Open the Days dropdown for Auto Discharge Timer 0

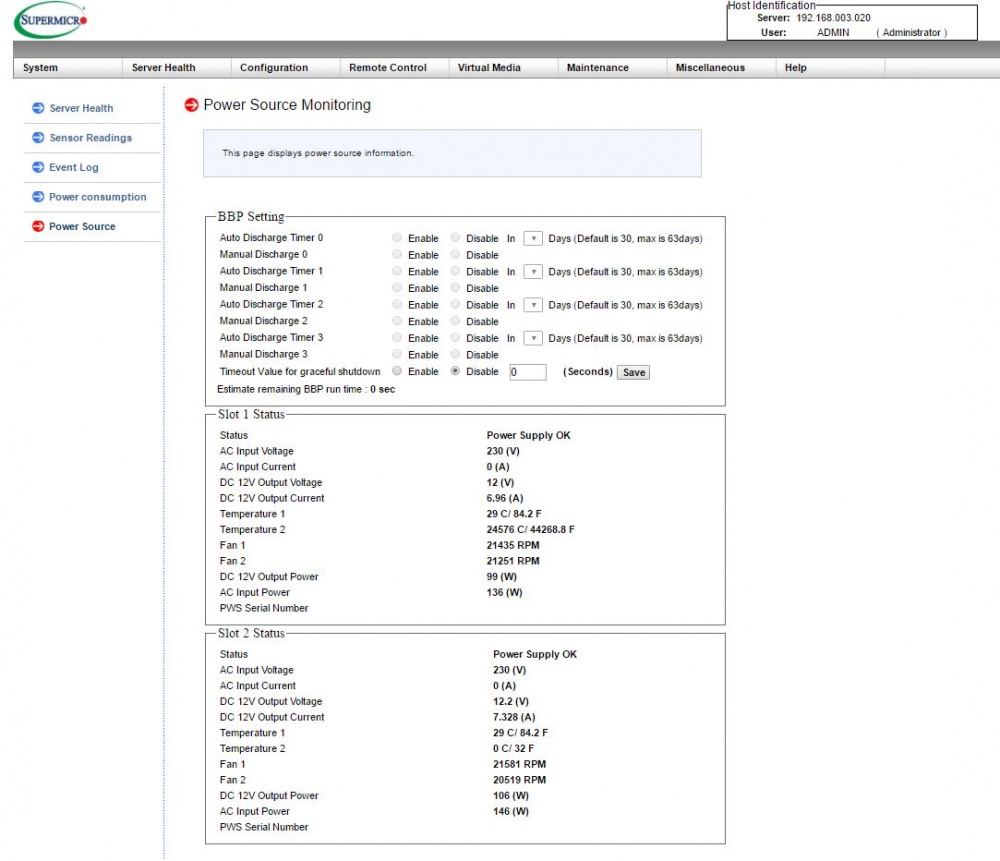click(535, 238)
